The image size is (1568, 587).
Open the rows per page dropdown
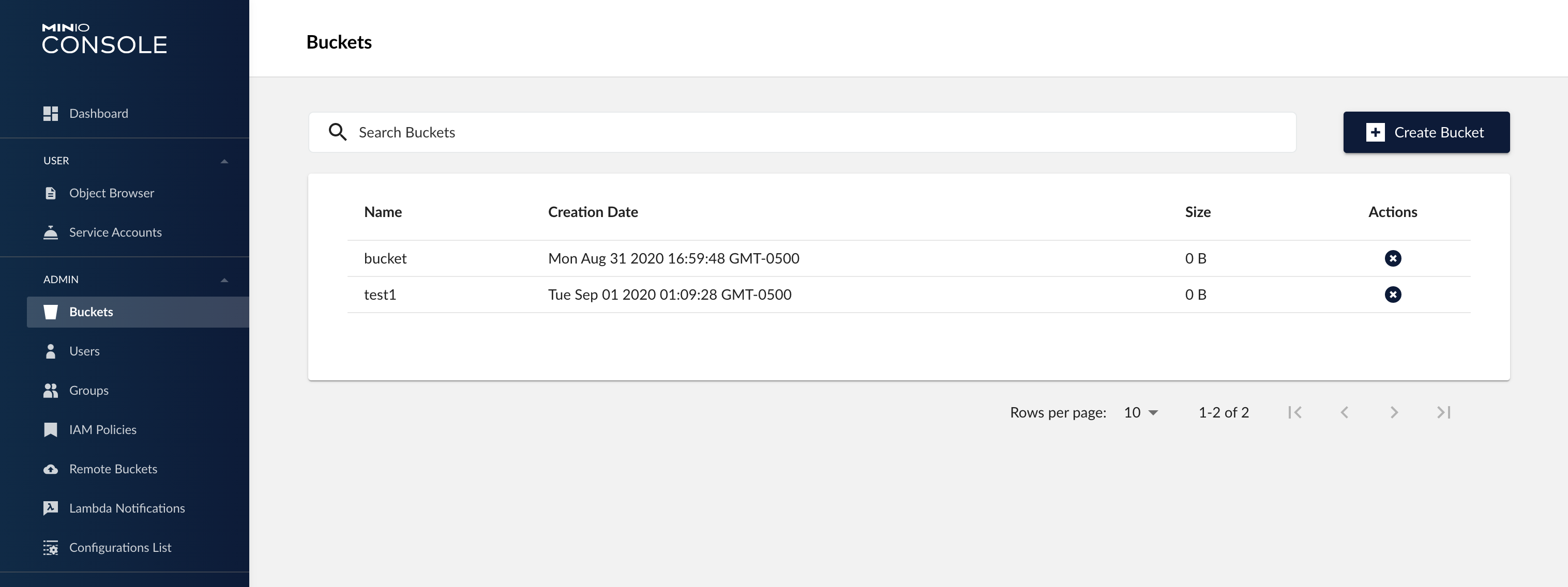pos(1141,412)
